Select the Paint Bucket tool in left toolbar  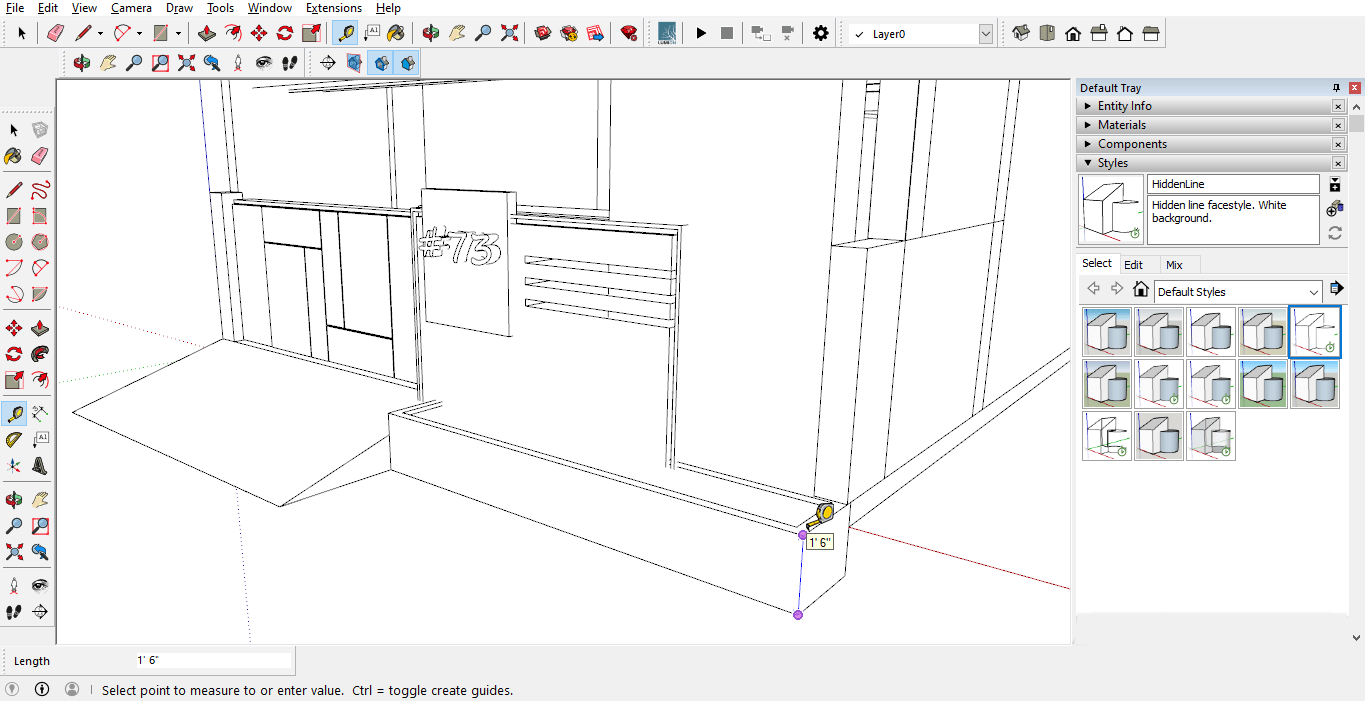14,156
